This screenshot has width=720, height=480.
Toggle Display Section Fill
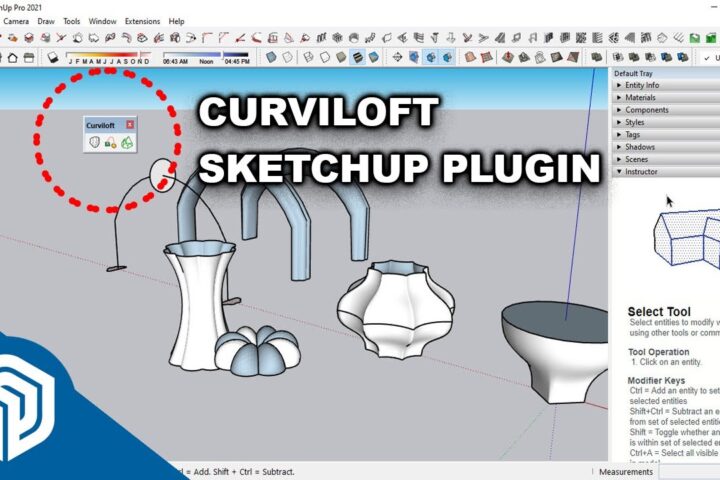pos(447,57)
